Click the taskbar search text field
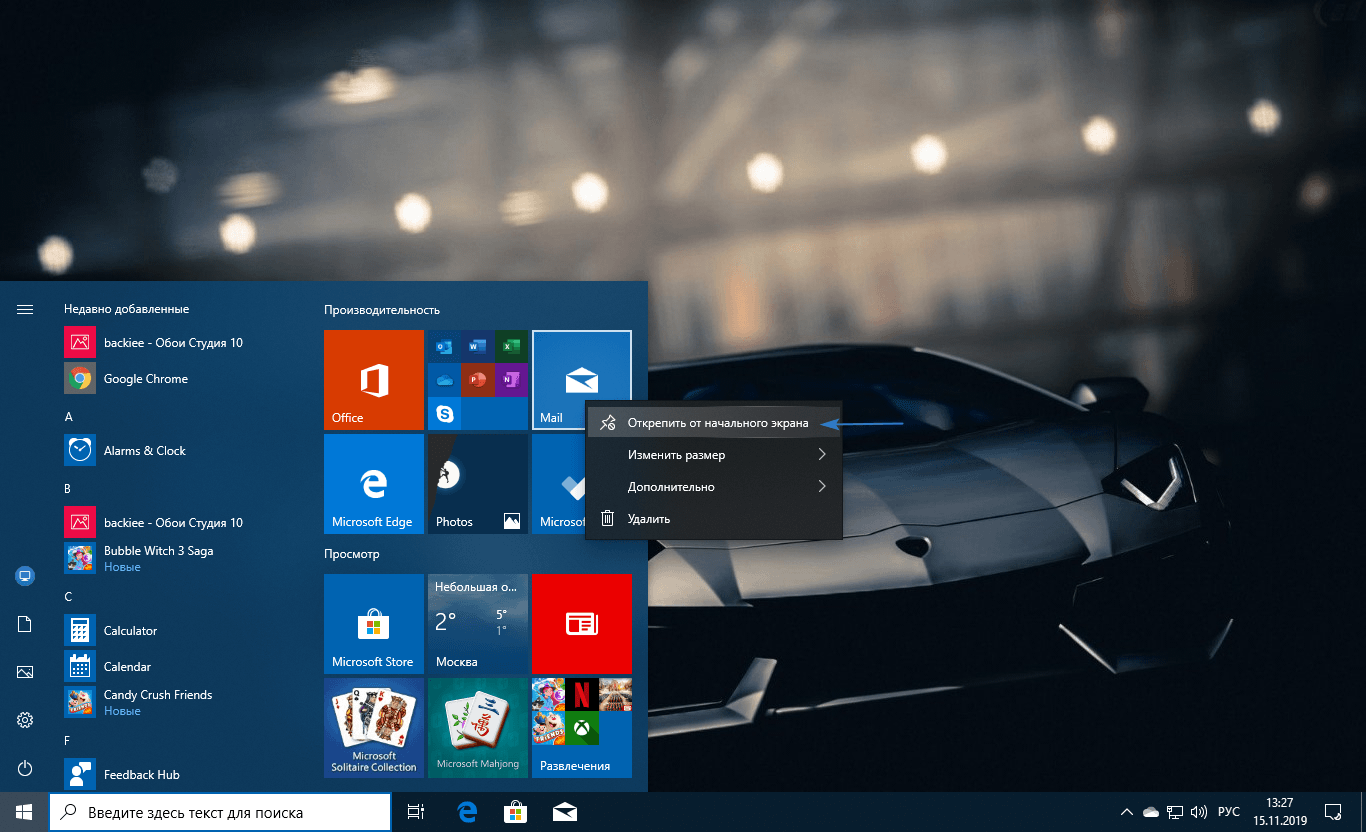The width and height of the screenshot is (1366, 832). (x=220, y=812)
